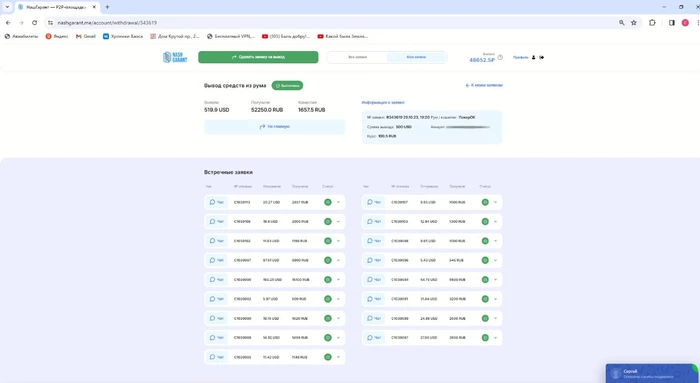Switch to the Мои заявки tab
Image resolution: width=700 pixels, height=383 pixels.
point(416,57)
